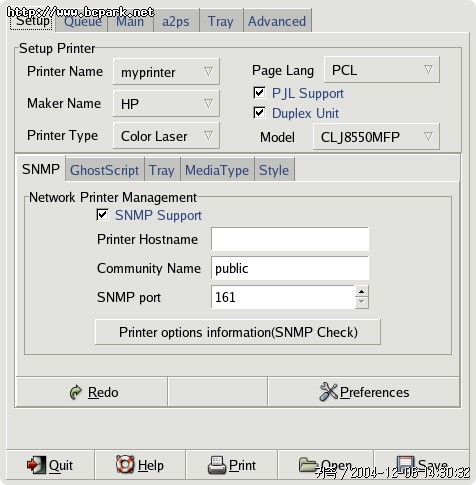Select the GhostScript sub-tab
The width and height of the screenshot is (476, 485).
pyautogui.click(x=104, y=170)
